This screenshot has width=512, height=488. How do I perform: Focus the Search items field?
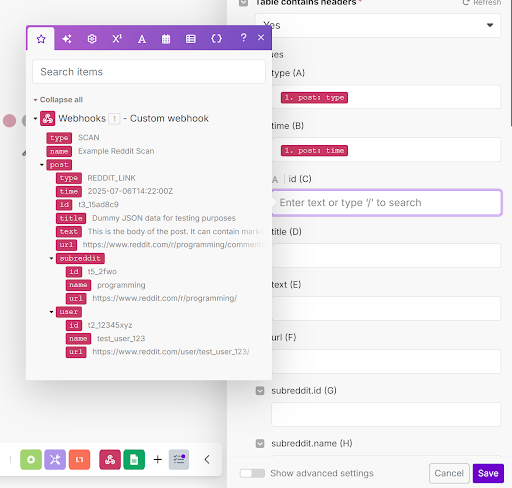[149, 72]
